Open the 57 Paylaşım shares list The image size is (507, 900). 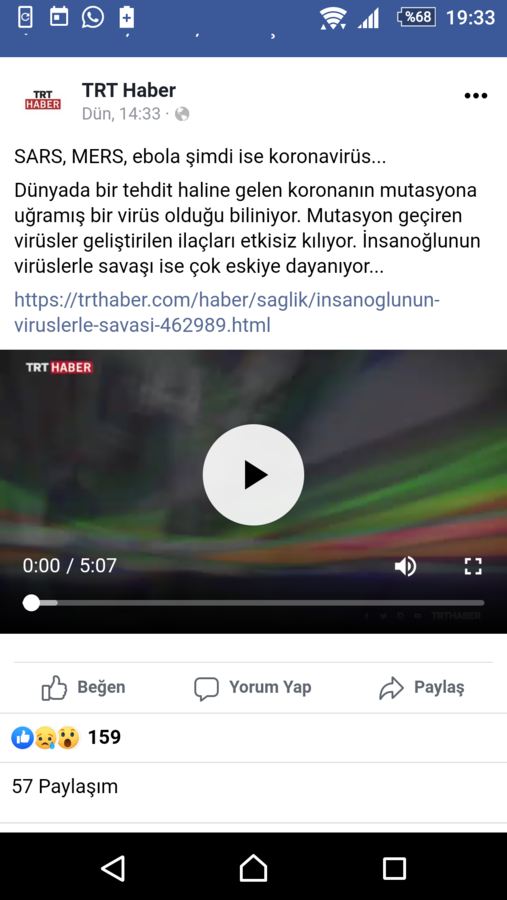click(x=65, y=786)
